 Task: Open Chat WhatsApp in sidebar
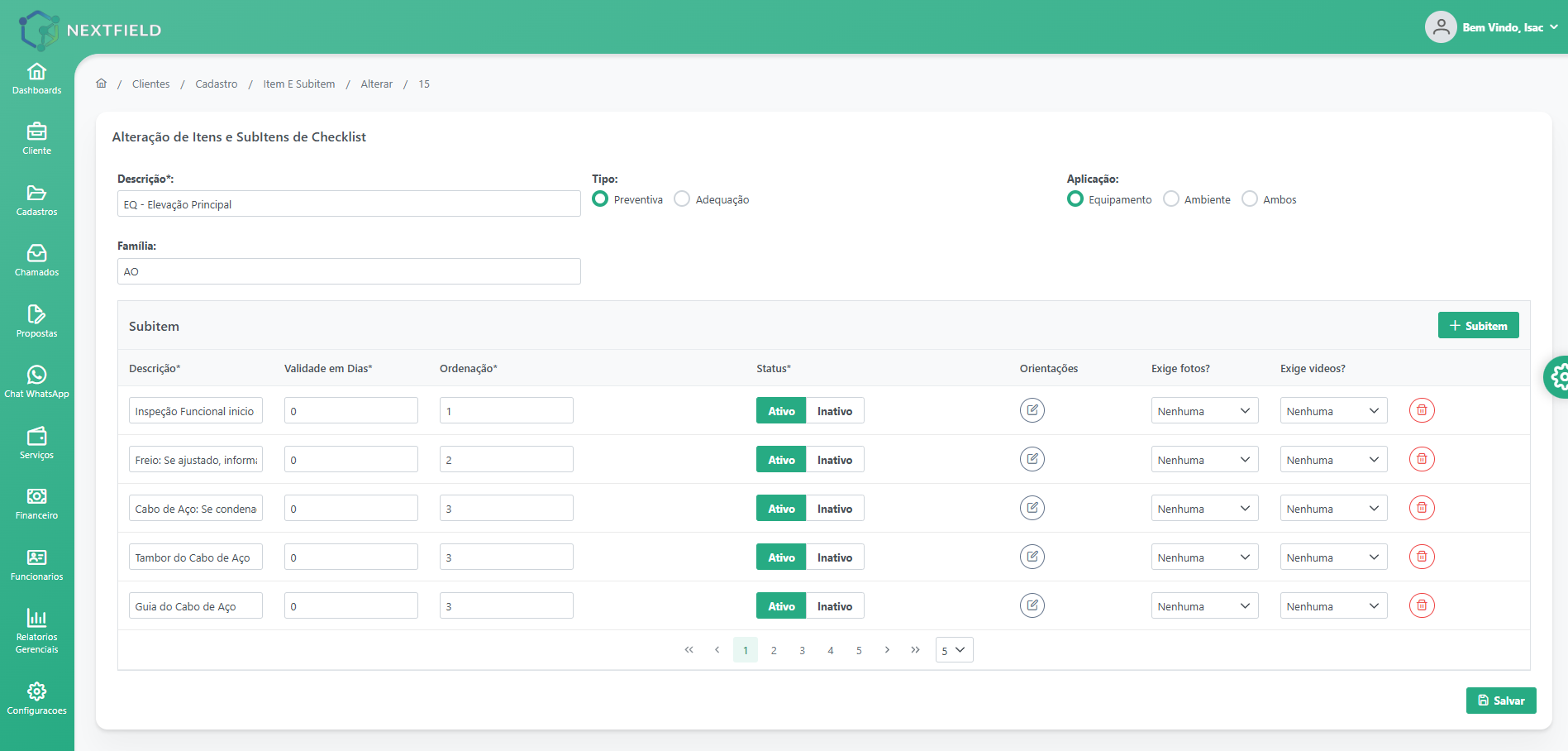(x=36, y=383)
